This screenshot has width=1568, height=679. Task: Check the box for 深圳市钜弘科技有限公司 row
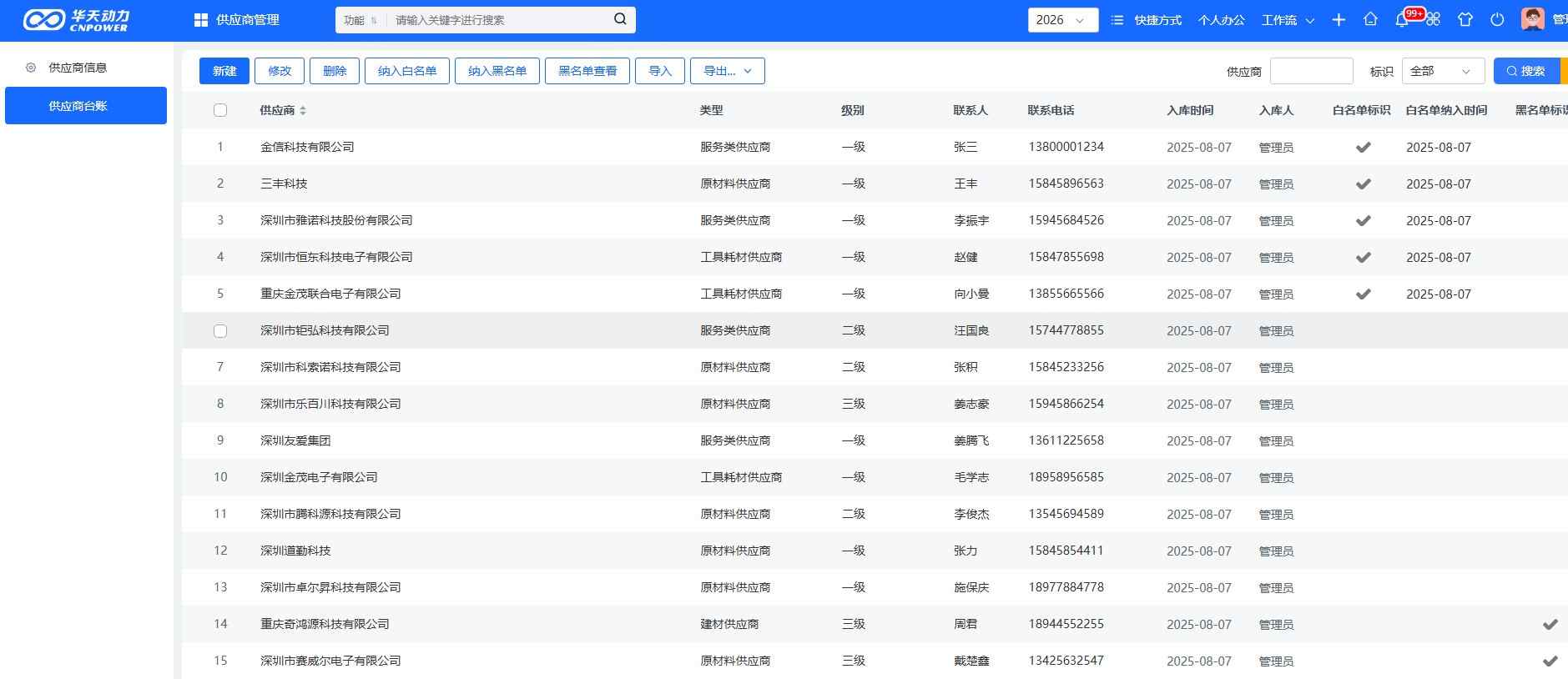coord(220,331)
